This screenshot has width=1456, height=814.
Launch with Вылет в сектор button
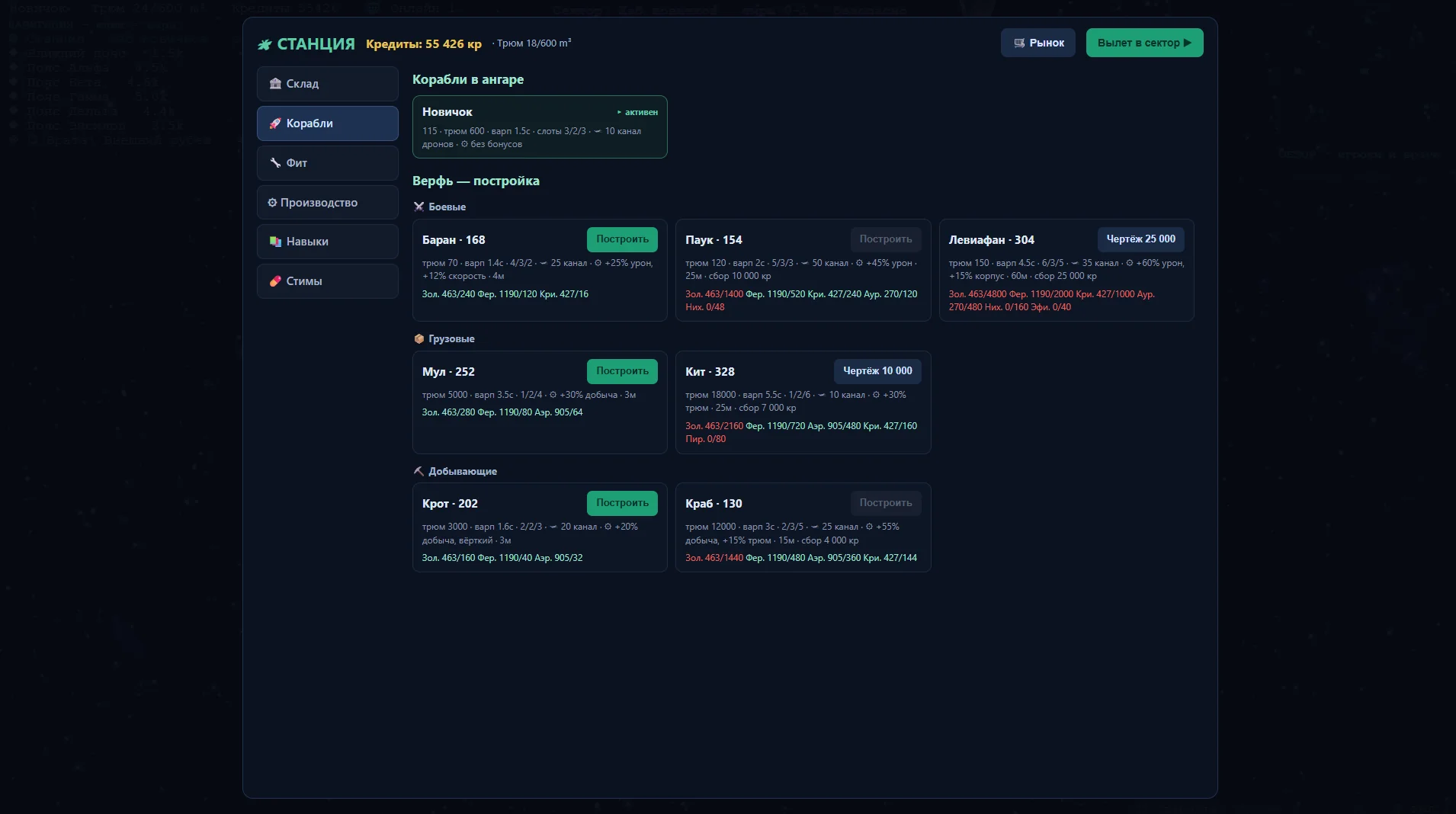pos(1144,43)
